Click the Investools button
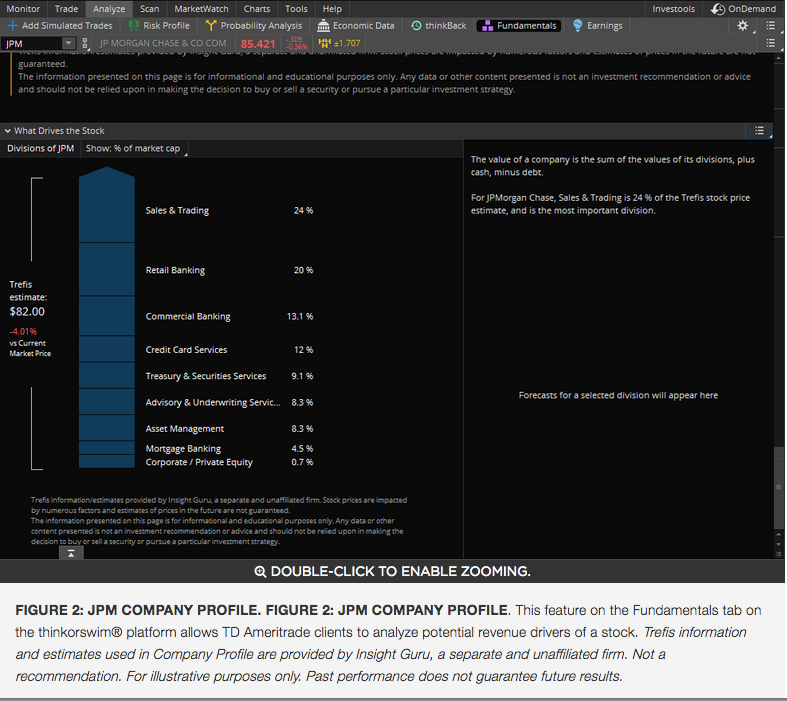This screenshot has height=701, width=787. tap(674, 9)
